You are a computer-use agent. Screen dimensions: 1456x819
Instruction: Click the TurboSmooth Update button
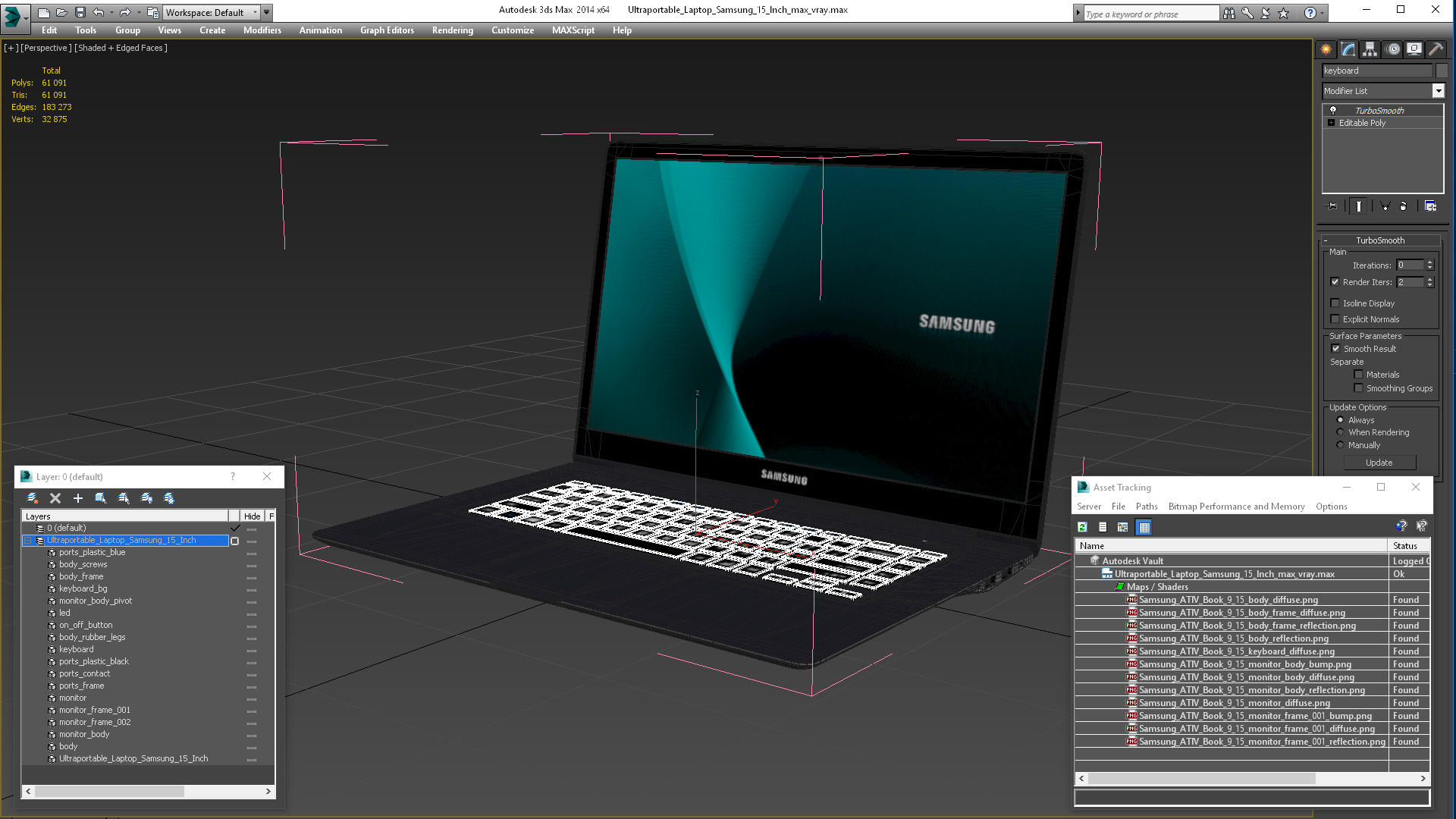1379,463
